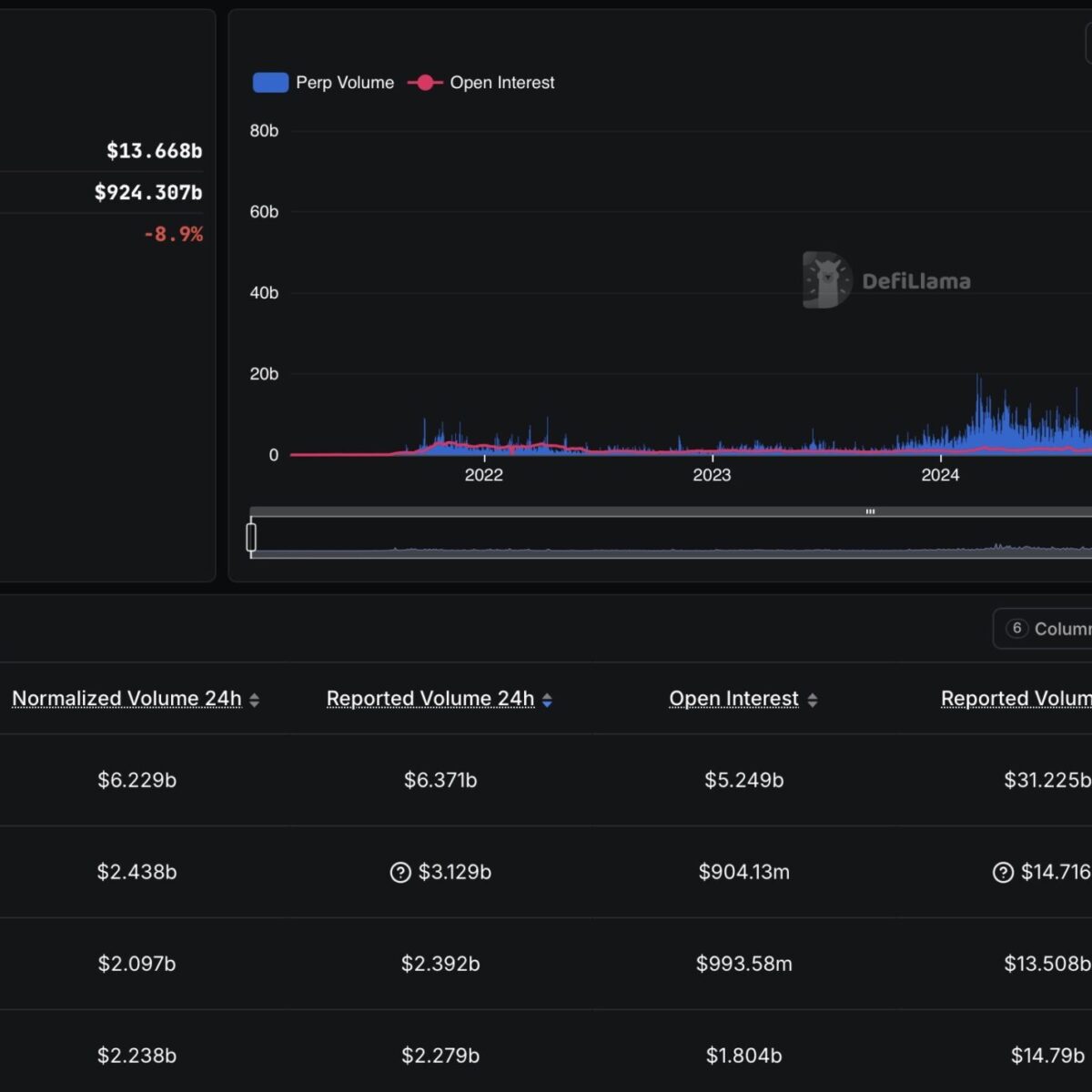Click the 2023 label on the chart axis
This screenshot has height=1092, width=1092.
point(712,475)
